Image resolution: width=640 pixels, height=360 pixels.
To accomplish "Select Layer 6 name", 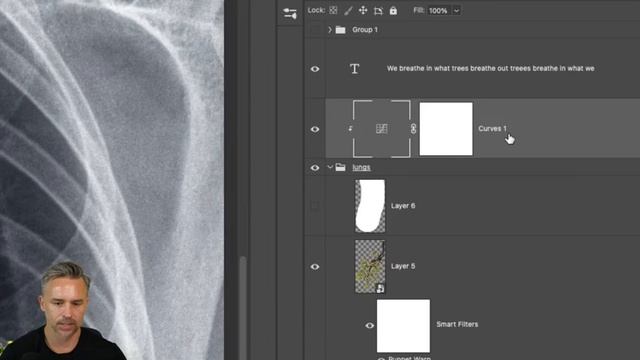I will 403,206.
